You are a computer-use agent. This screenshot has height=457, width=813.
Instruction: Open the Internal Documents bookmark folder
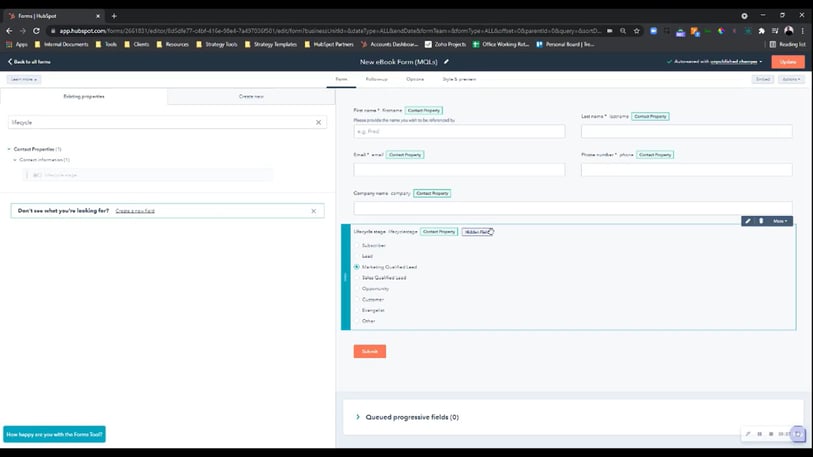[x=61, y=45]
